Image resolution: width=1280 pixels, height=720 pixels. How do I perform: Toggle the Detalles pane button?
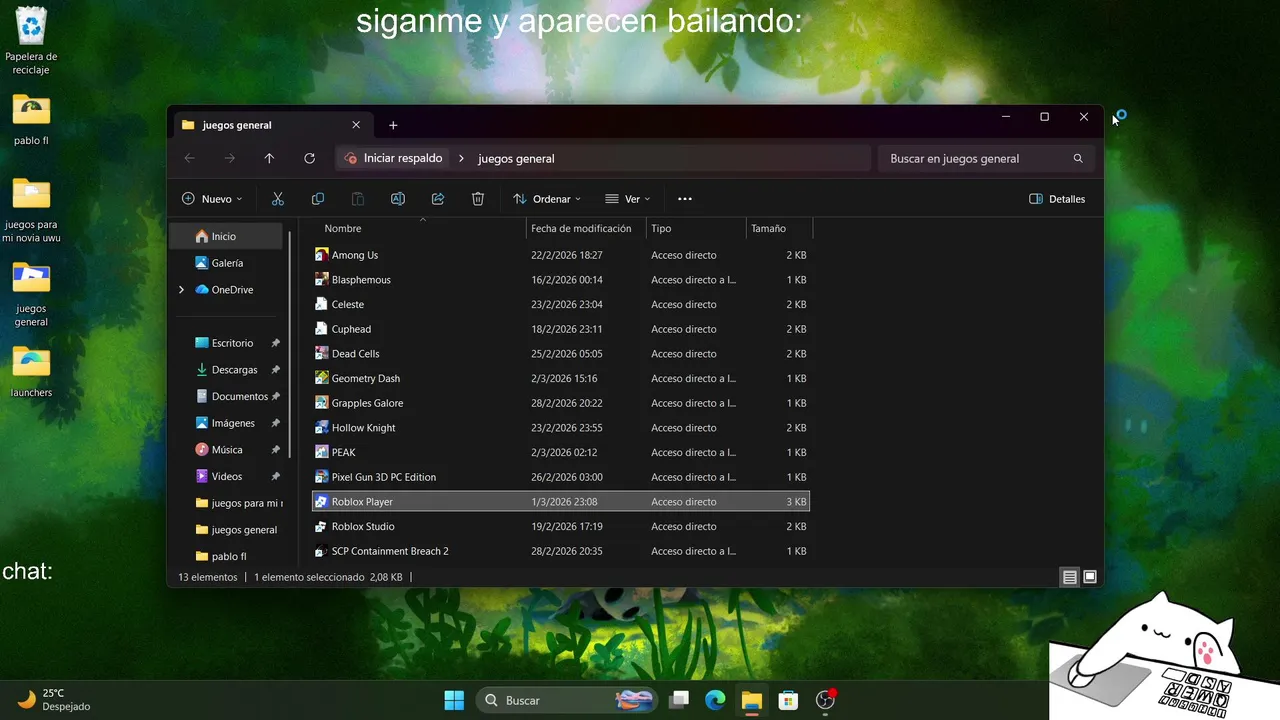click(x=1057, y=199)
